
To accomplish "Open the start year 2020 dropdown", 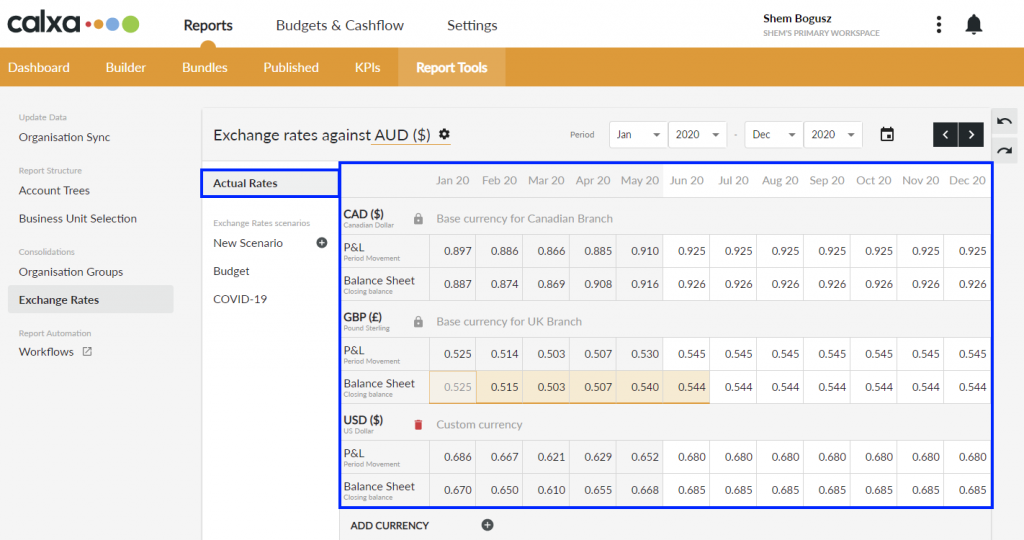I will (x=697, y=135).
